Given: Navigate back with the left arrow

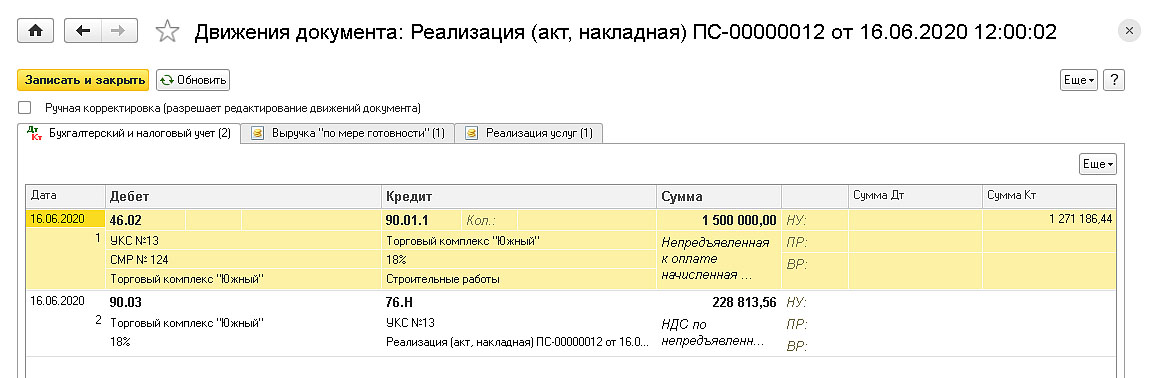Looking at the screenshot, I should tap(84, 31).
